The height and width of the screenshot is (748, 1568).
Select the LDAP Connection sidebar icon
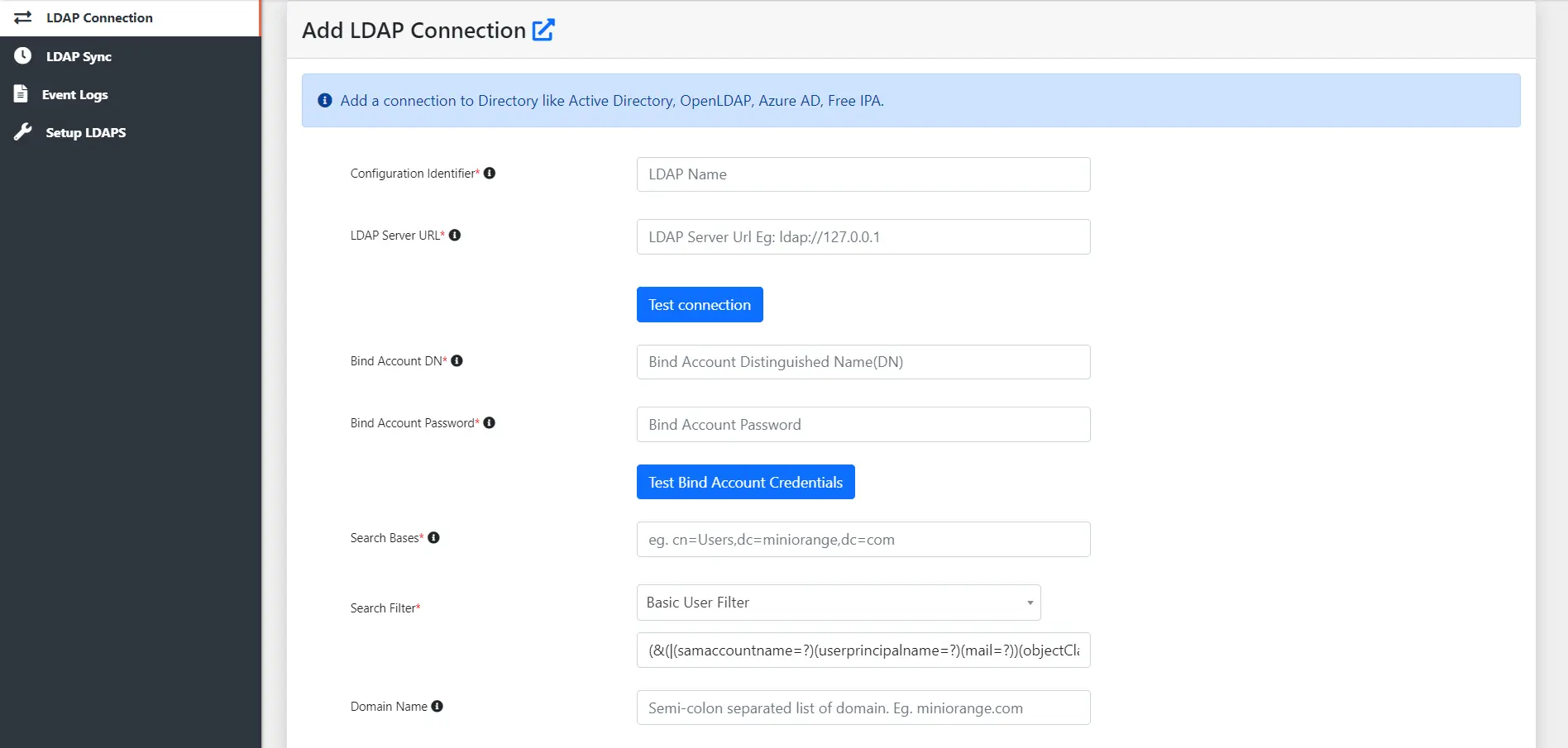[x=23, y=17]
